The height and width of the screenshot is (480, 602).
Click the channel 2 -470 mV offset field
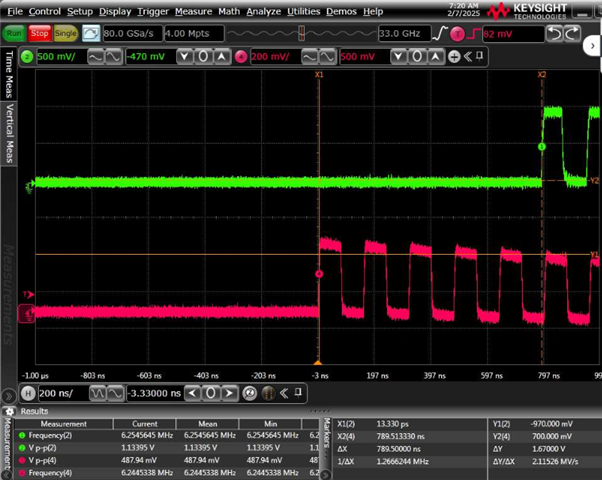pyautogui.click(x=150, y=57)
